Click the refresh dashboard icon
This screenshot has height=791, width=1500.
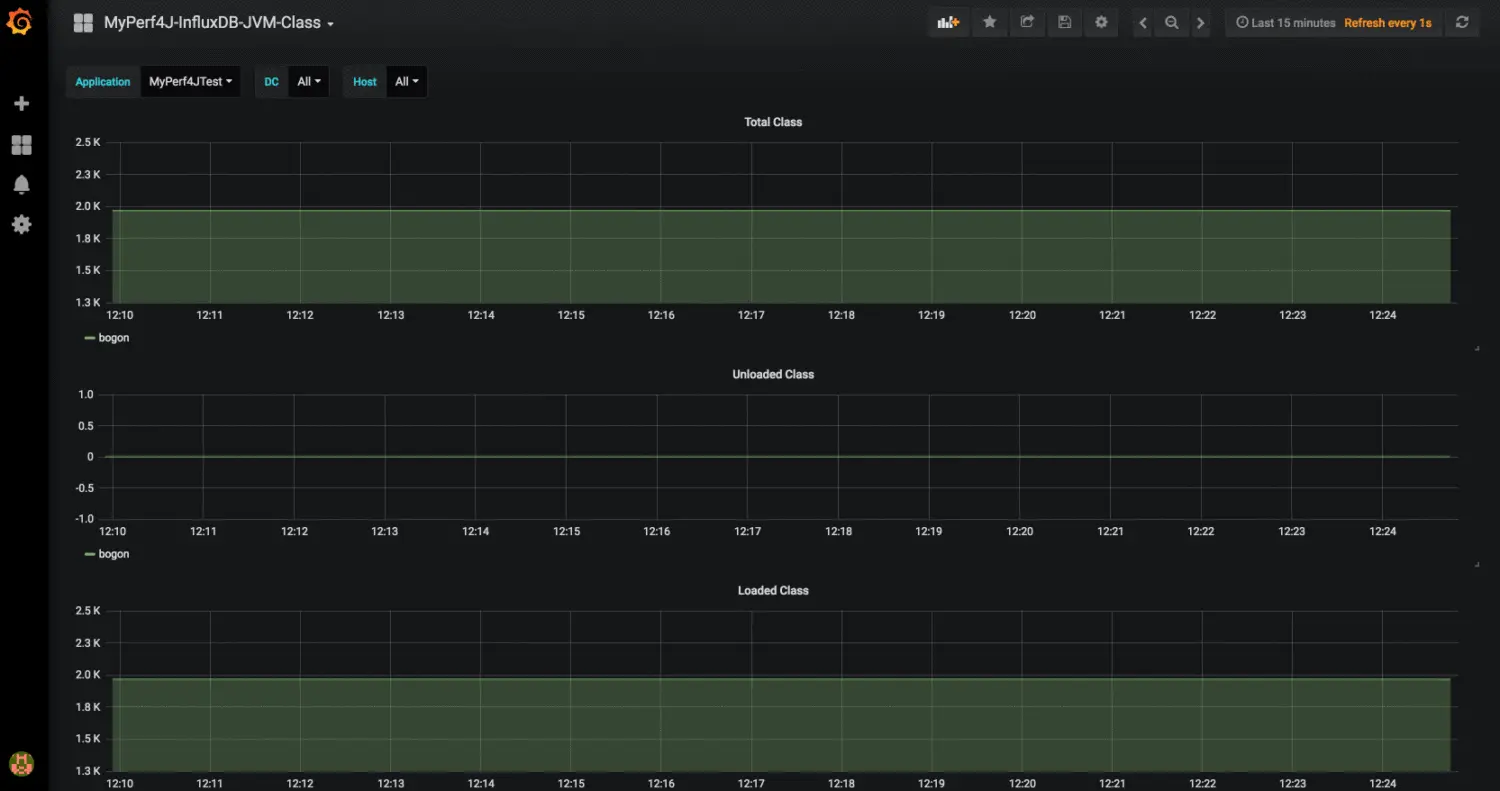point(1462,22)
